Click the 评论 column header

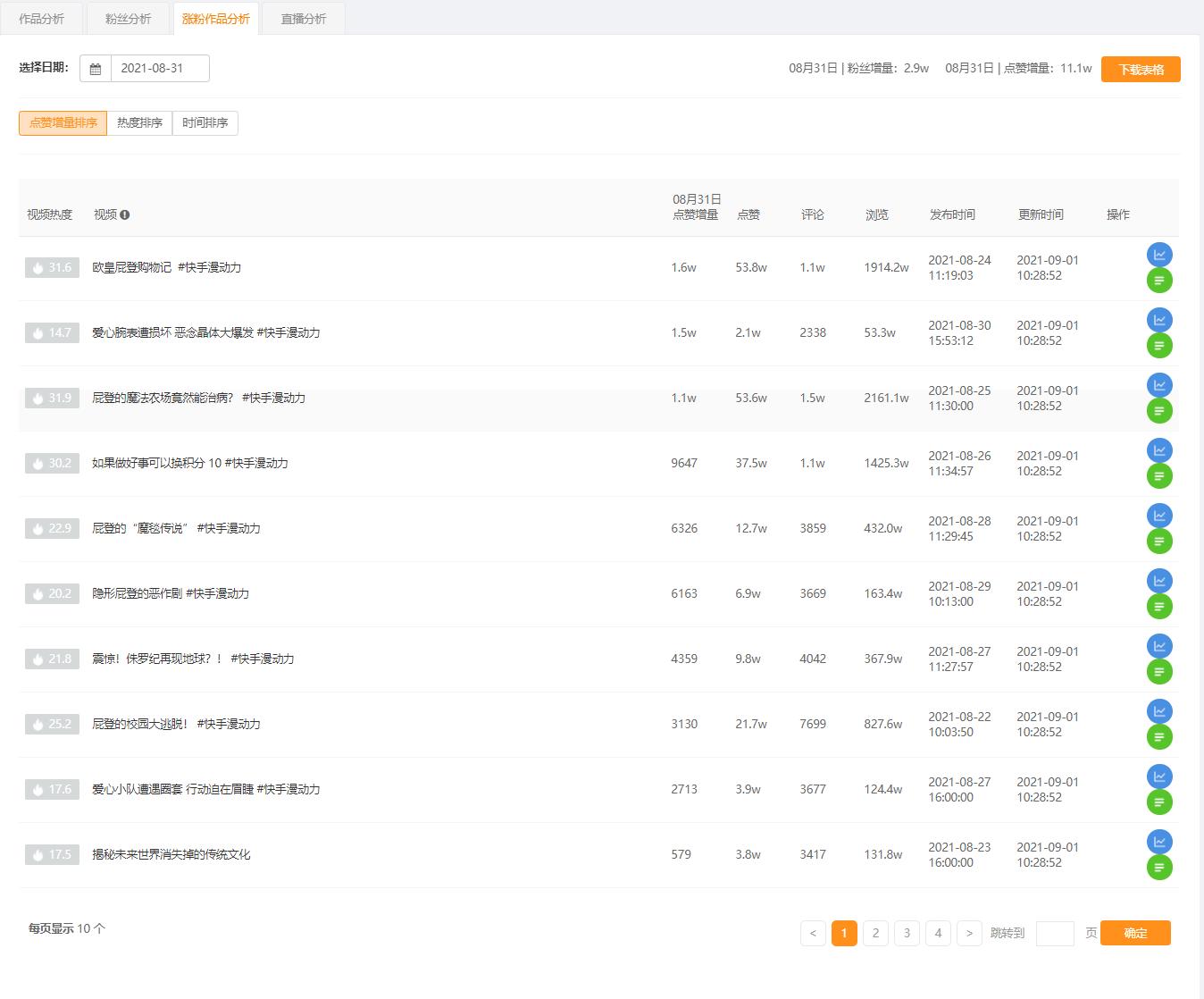click(813, 214)
